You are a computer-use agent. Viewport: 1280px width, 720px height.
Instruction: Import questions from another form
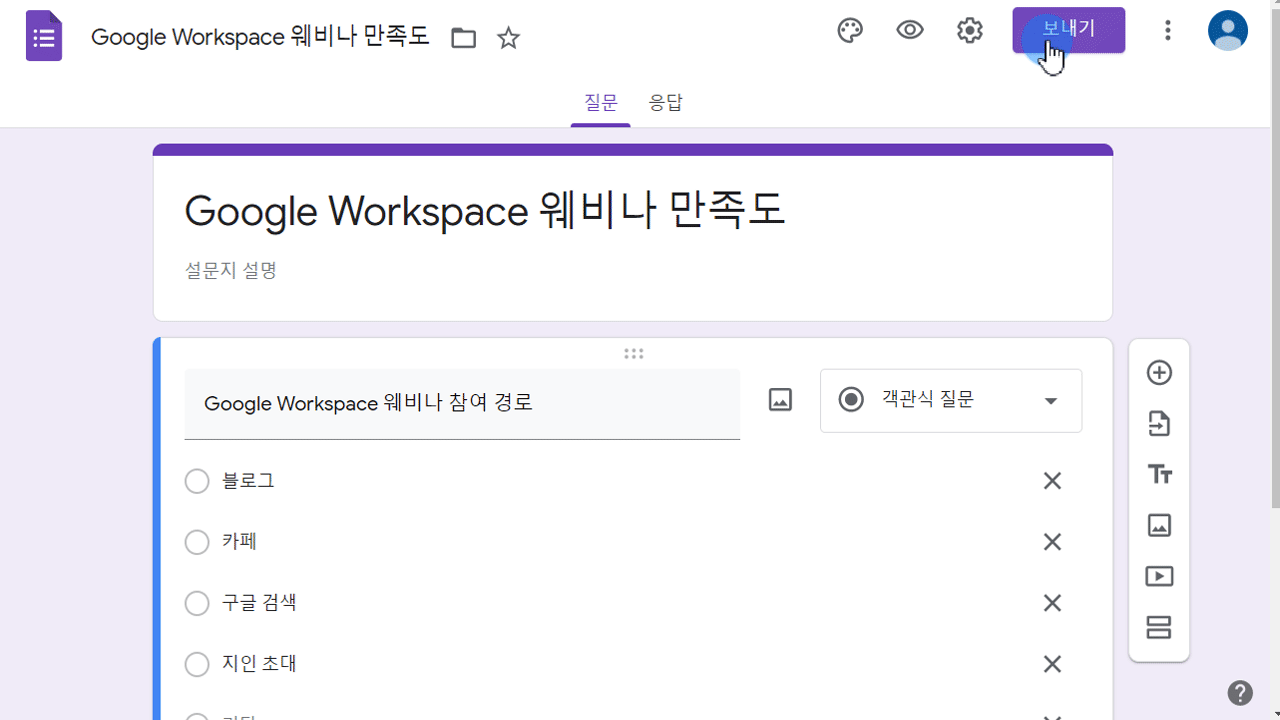coord(1159,424)
